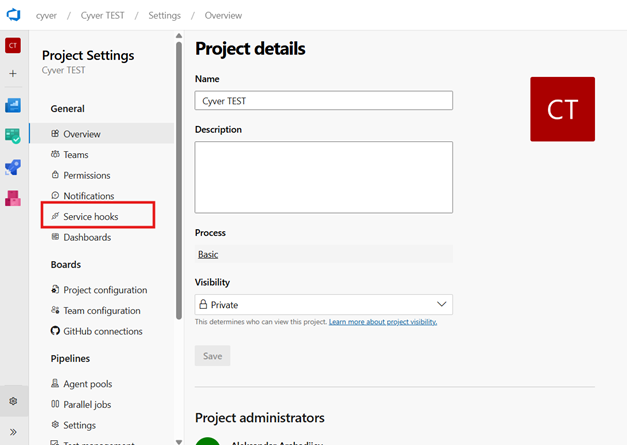Image resolution: width=627 pixels, height=445 pixels.
Task: Expand sidebar with double chevron icon
Action: [13, 432]
